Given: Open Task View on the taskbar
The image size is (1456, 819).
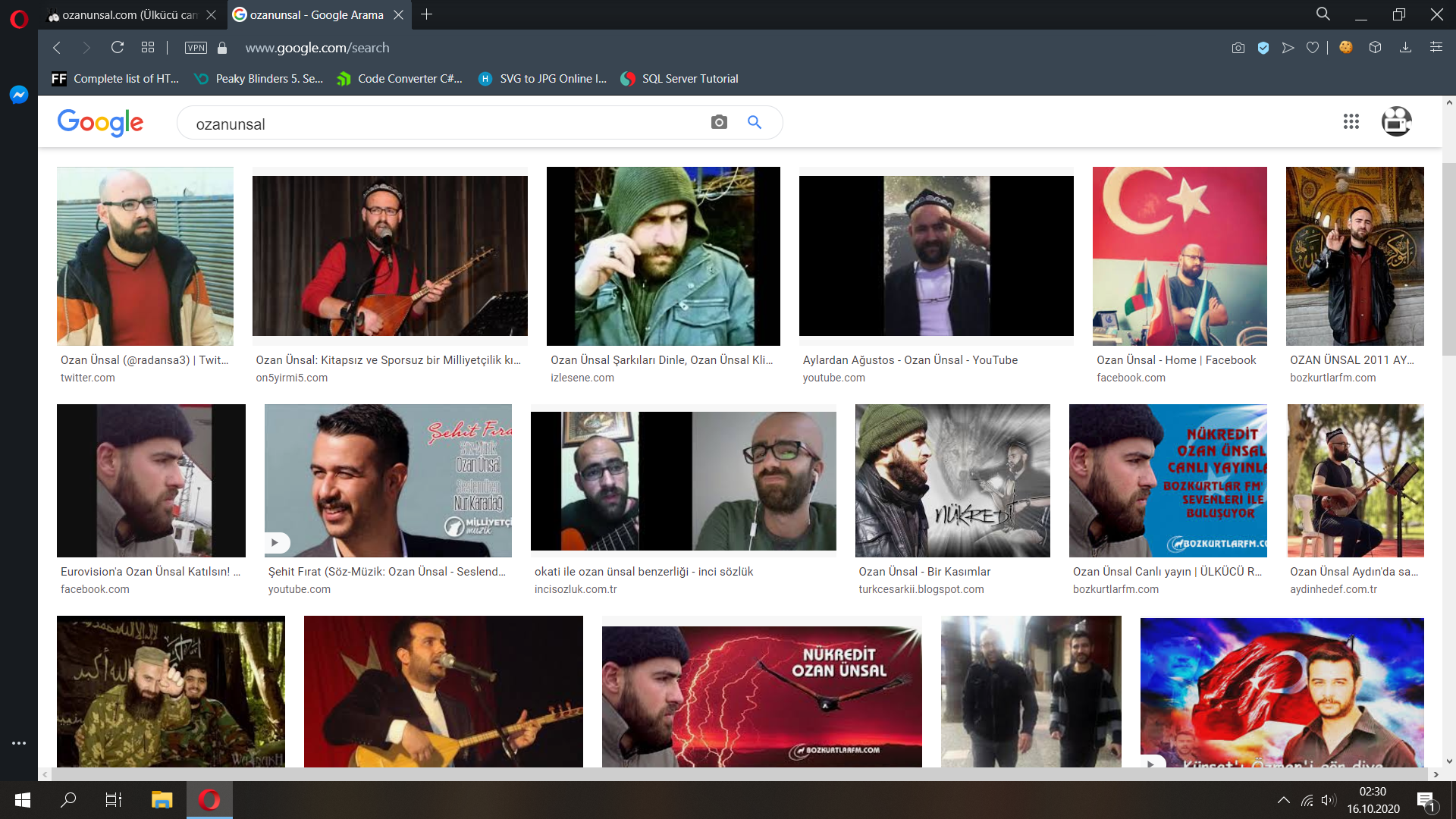Looking at the screenshot, I should pos(114,800).
